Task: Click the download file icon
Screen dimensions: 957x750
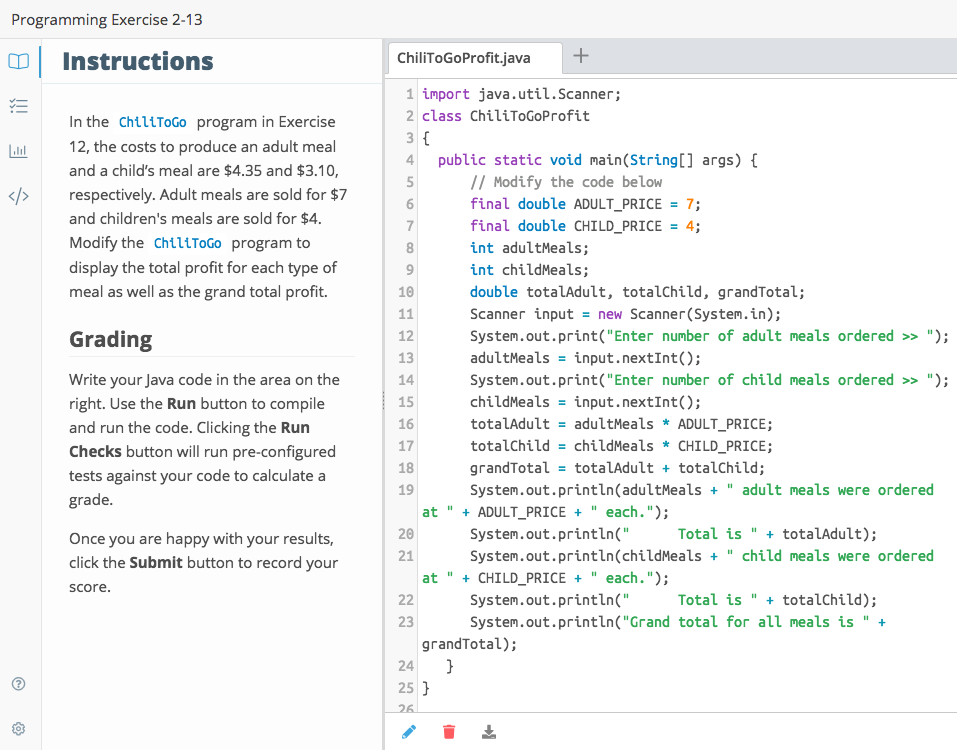Action: [x=489, y=732]
